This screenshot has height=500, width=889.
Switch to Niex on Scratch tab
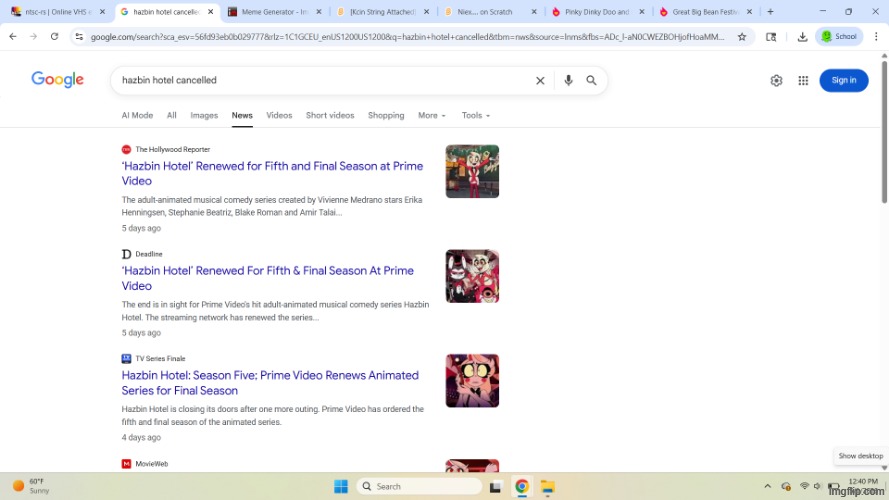point(485,11)
